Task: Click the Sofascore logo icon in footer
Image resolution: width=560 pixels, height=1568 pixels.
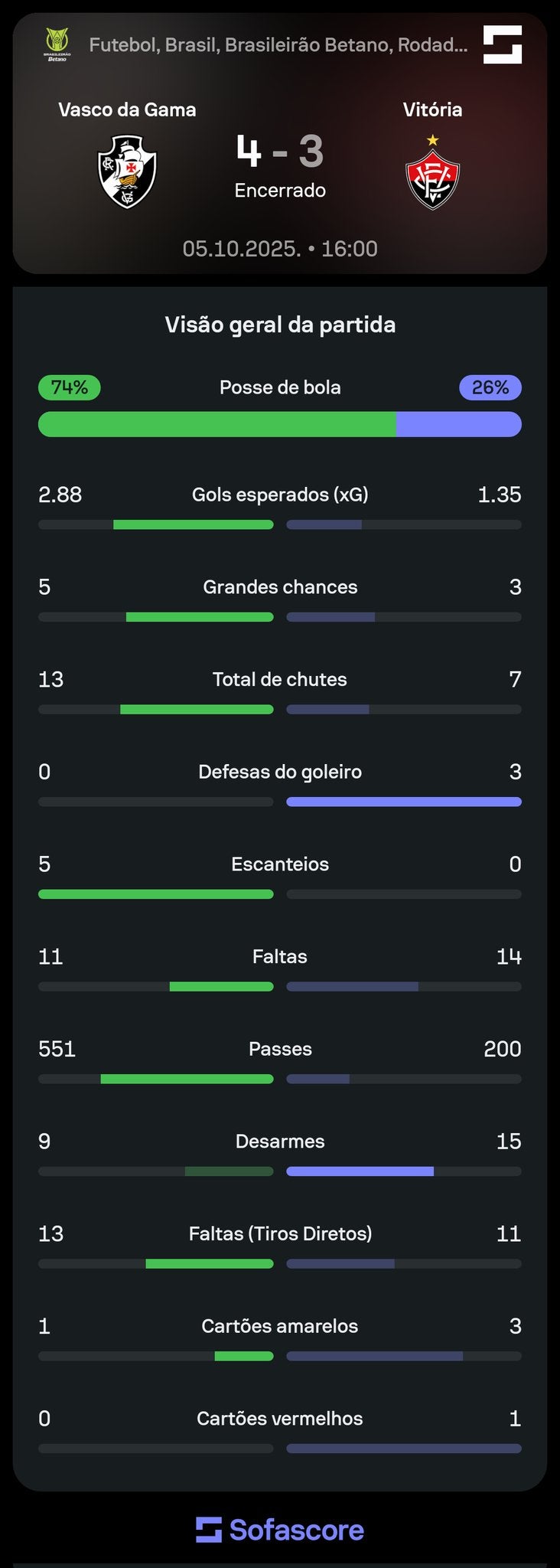Action: pos(209,1530)
